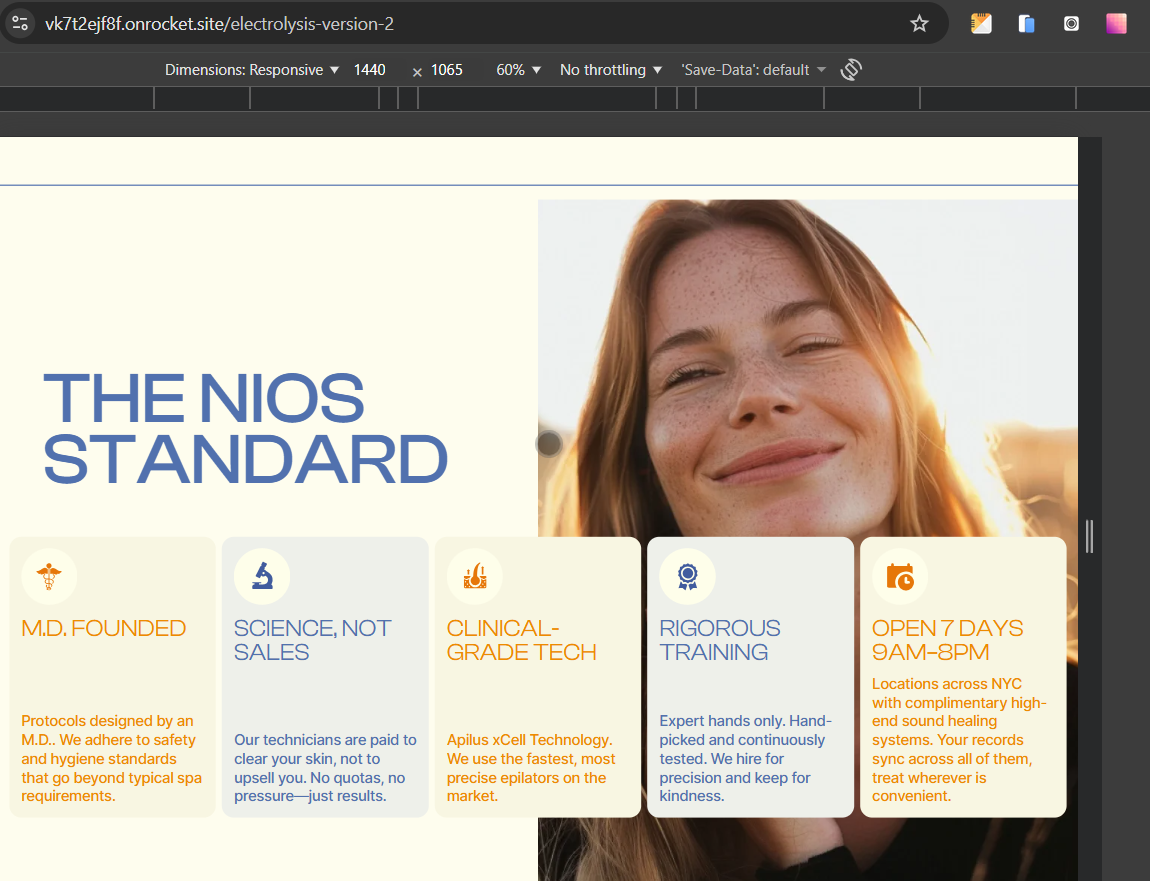Bookmark this page with the star icon
This screenshot has height=881, width=1150.
919,23
